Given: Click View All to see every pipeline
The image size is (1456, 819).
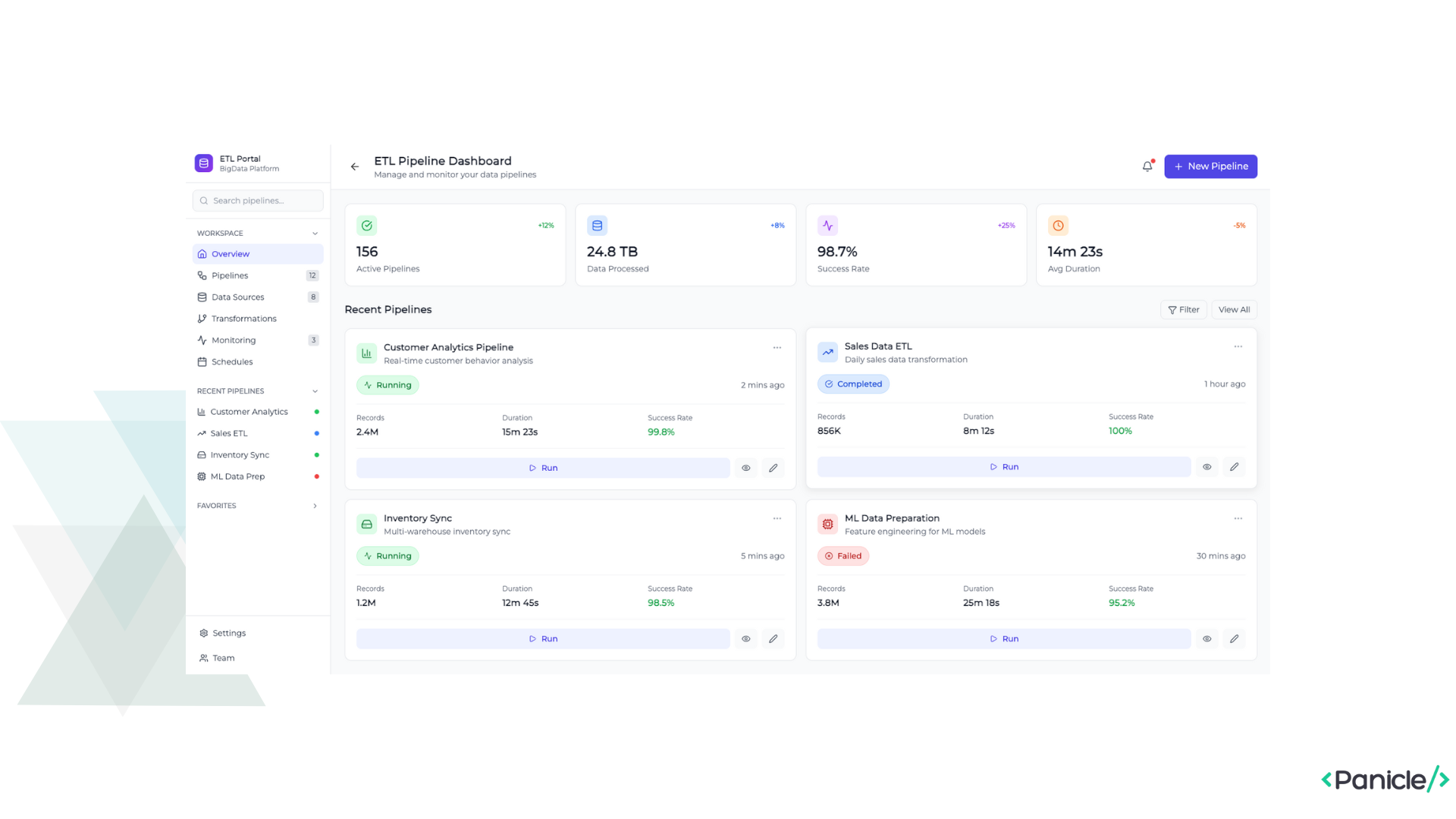Looking at the screenshot, I should (x=1234, y=309).
